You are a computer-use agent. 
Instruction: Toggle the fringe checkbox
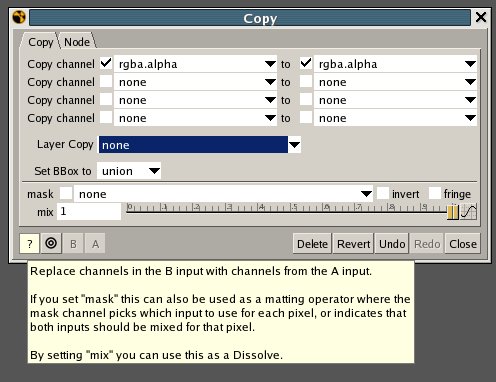click(x=435, y=193)
